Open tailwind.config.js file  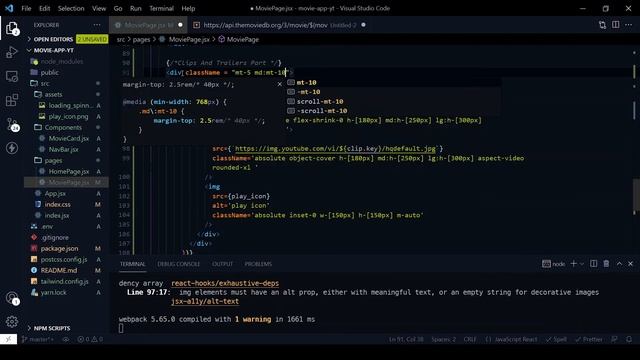(64, 281)
